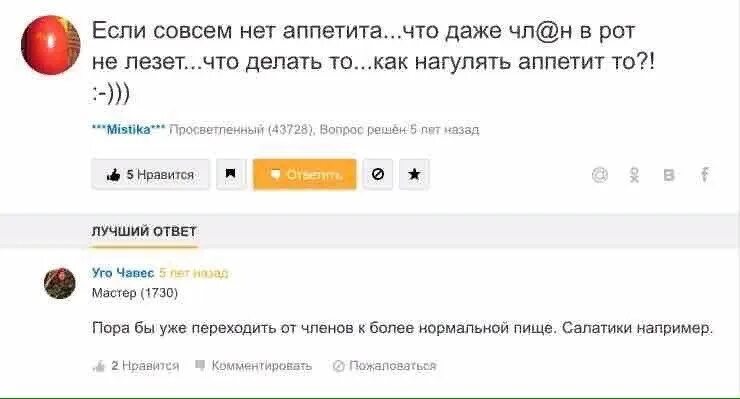
Task: Click the answer text about Салатики
Action: click(x=402, y=328)
